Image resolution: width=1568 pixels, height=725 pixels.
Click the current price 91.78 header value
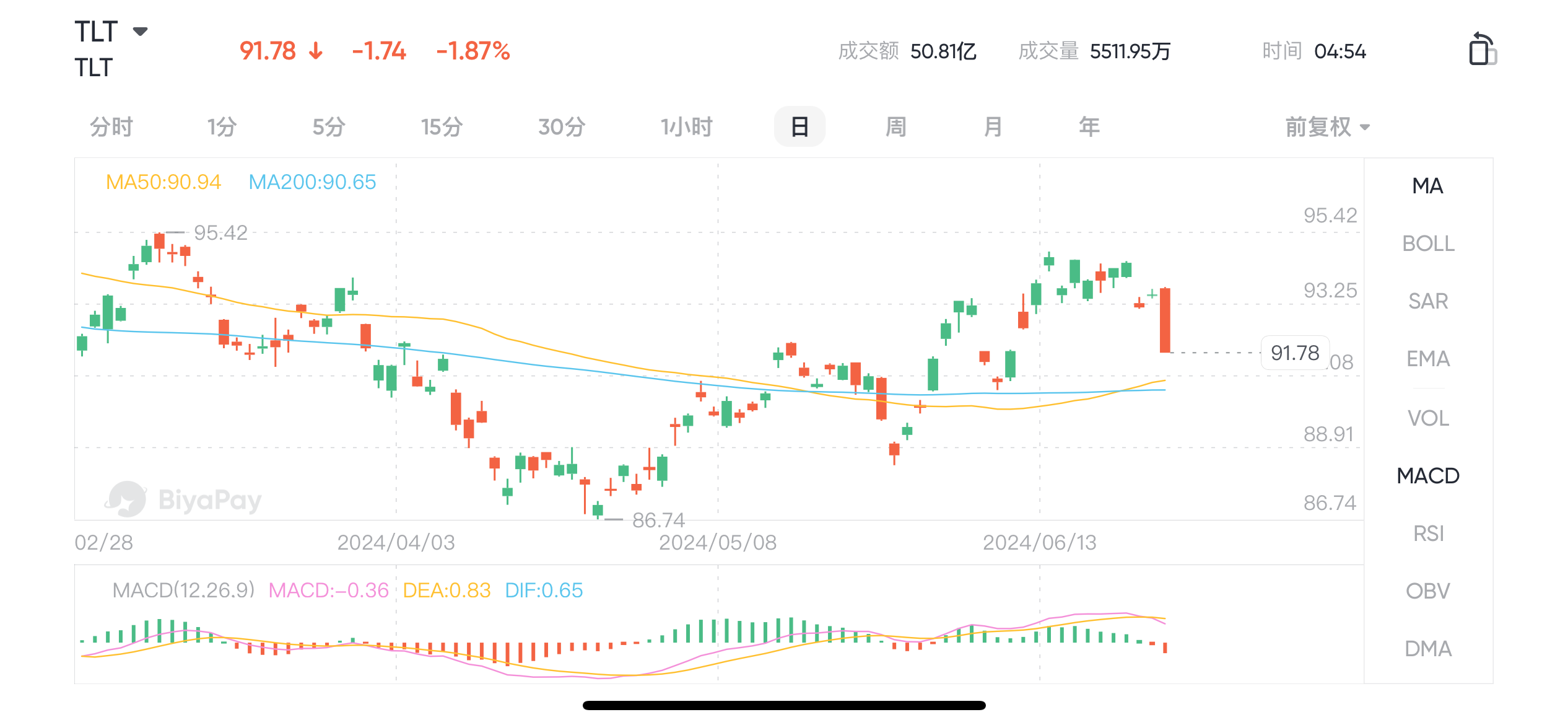[268, 51]
